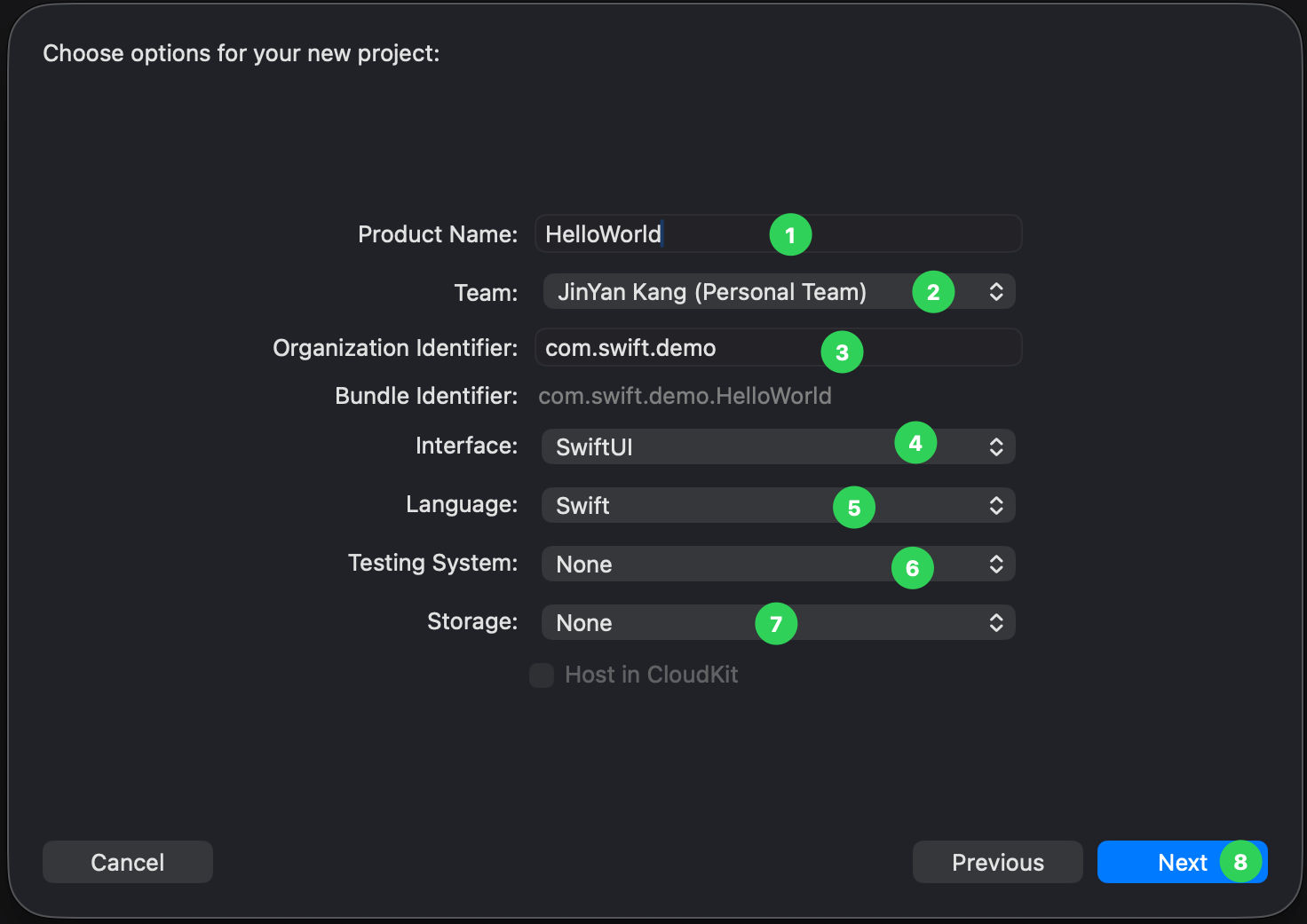Image resolution: width=1307 pixels, height=924 pixels.
Task: Click the Cancel button
Action: tap(128, 862)
